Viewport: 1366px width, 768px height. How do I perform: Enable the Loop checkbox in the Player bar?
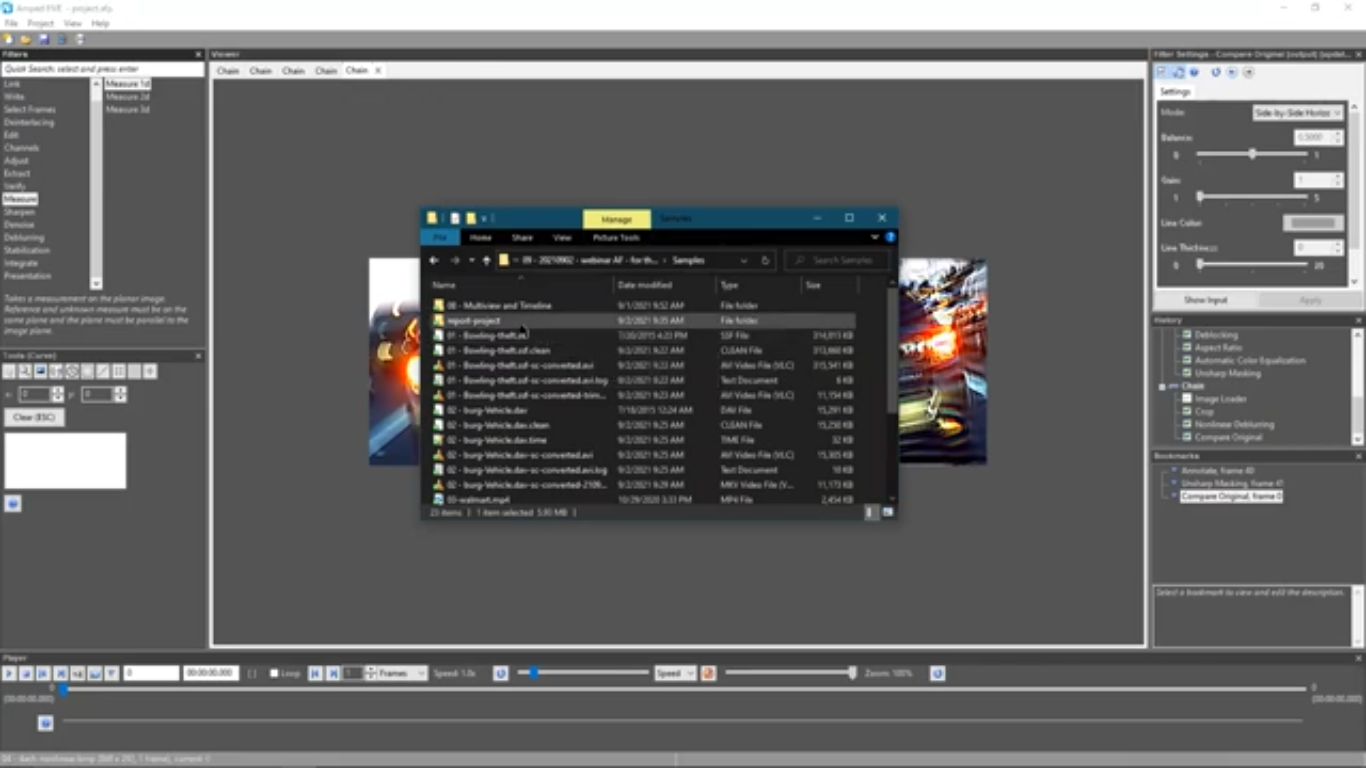(274, 673)
